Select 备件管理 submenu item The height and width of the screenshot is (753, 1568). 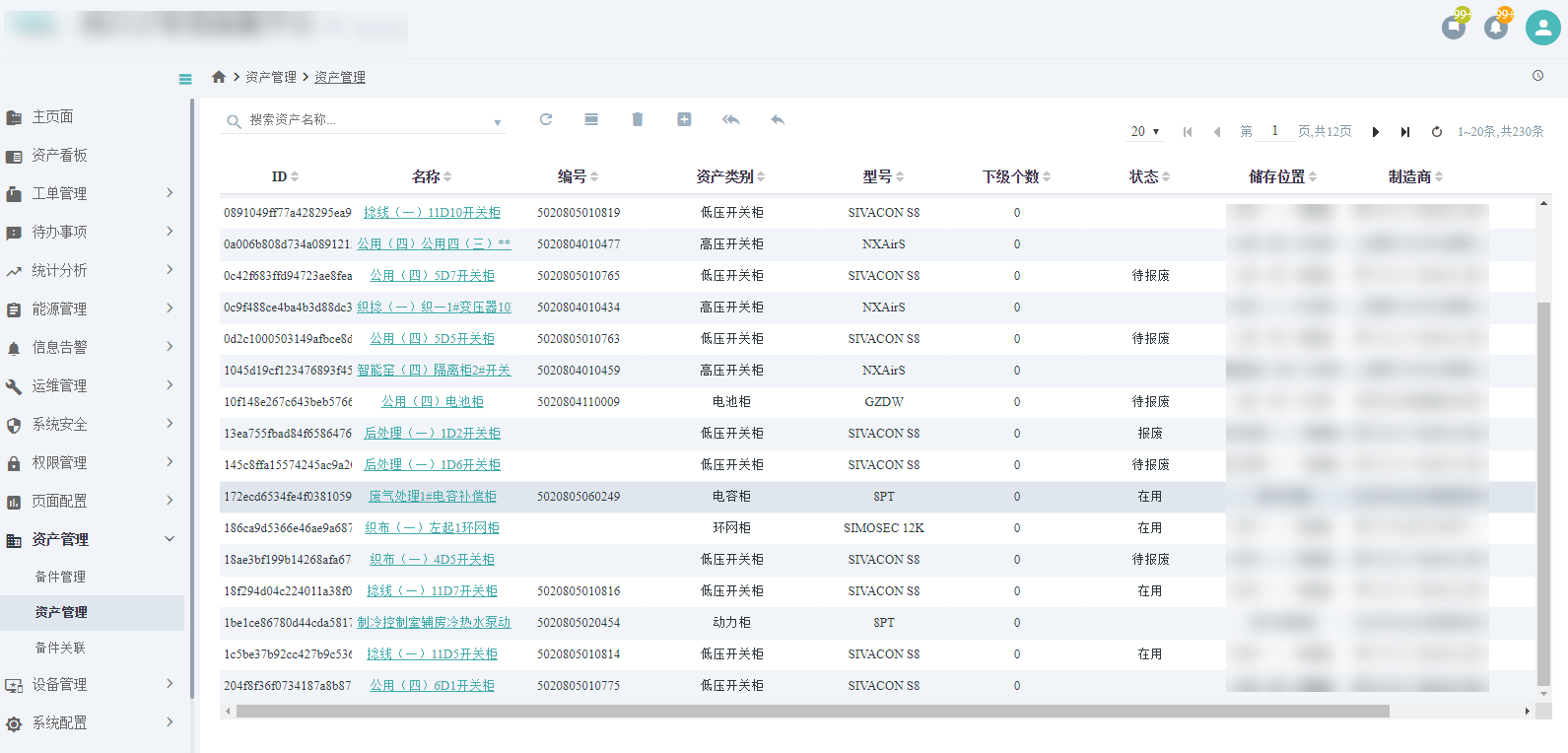60,577
